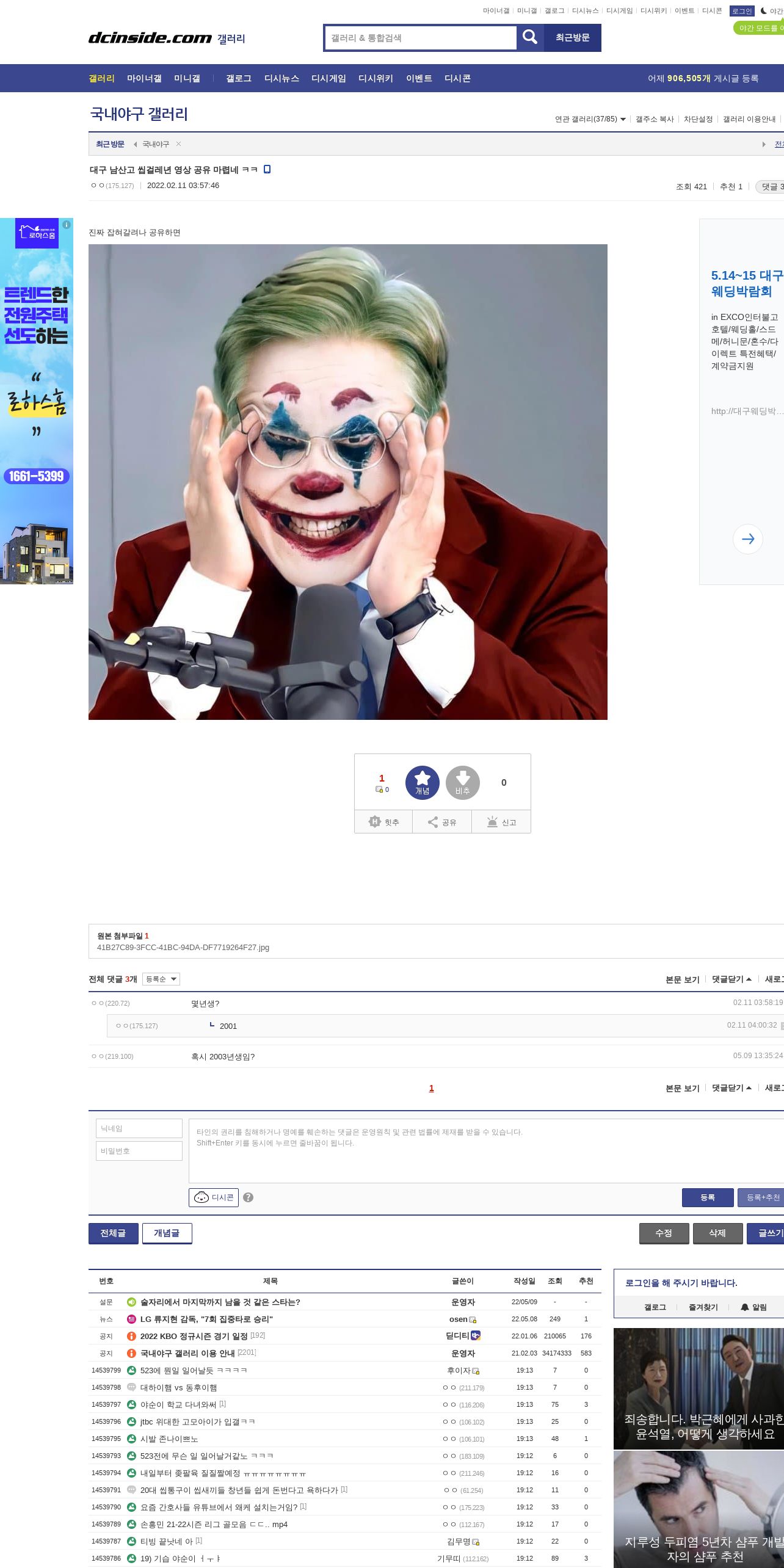Image resolution: width=784 pixels, height=1568 pixels.
Task: Click the Joker-makeup post image
Action: pos(348,482)
